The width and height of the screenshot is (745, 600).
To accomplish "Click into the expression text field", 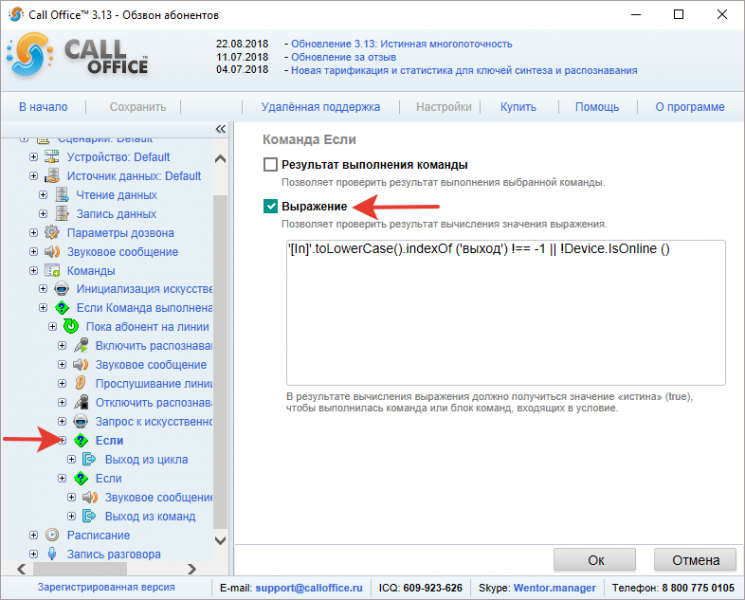I will 506,313.
